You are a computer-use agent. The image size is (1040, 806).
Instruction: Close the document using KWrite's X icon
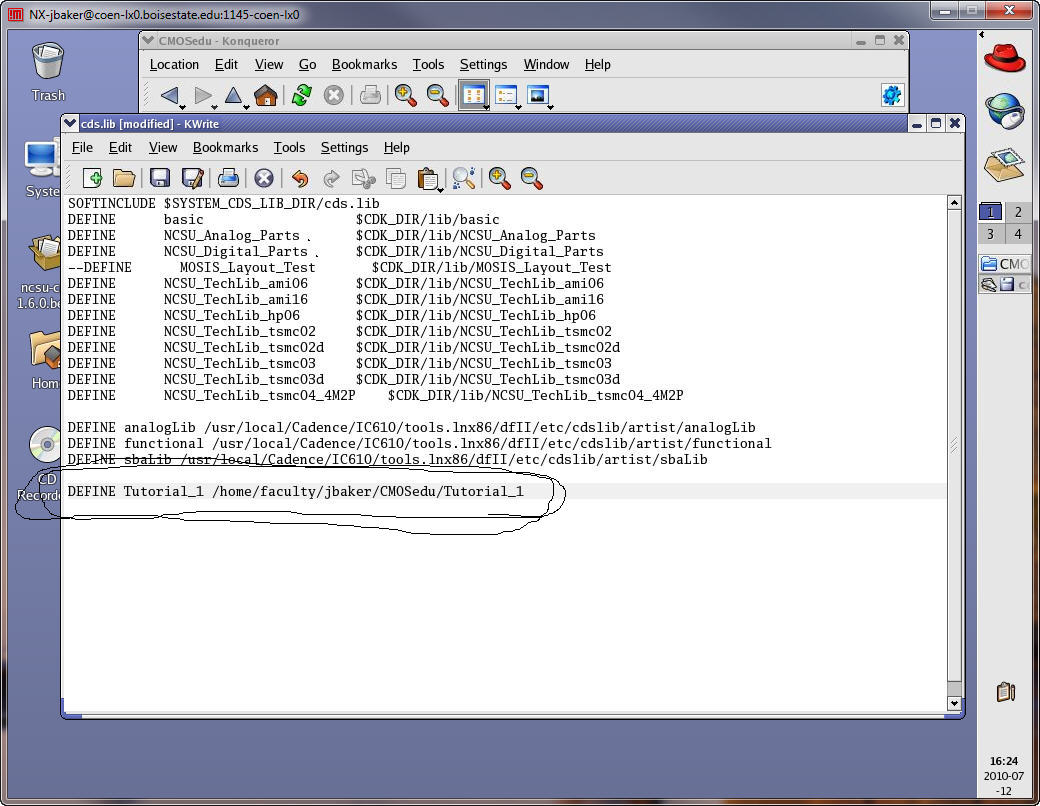pos(264,178)
